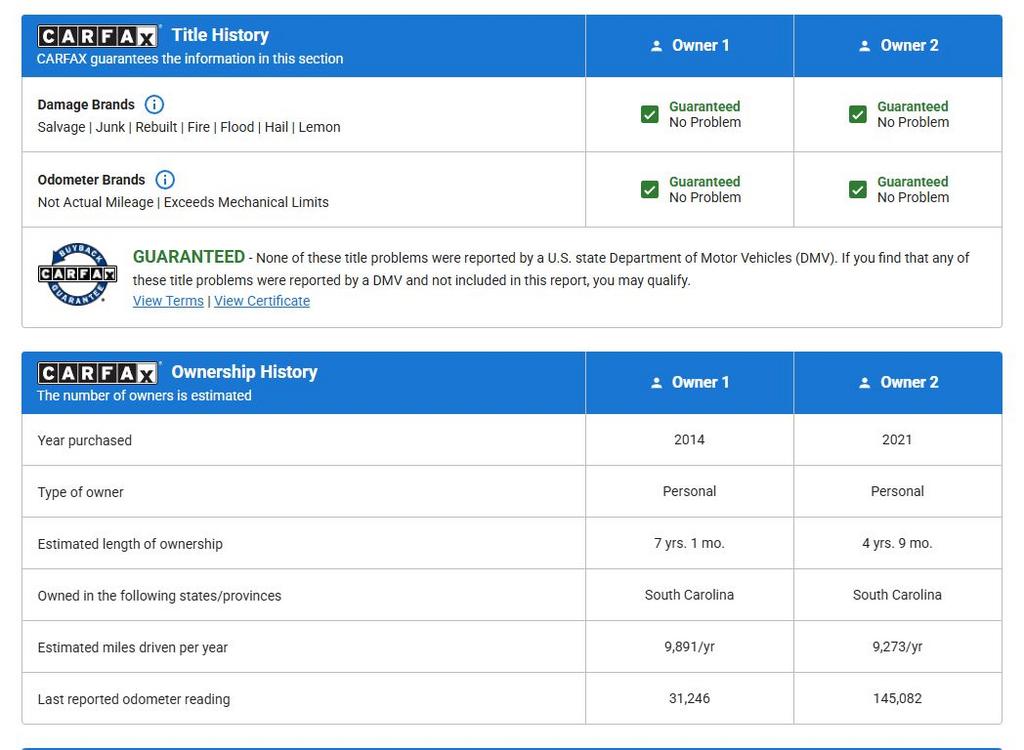Click Estimated miles driven per year label
Viewport: 1024px width, 750px height.
pos(133,647)
